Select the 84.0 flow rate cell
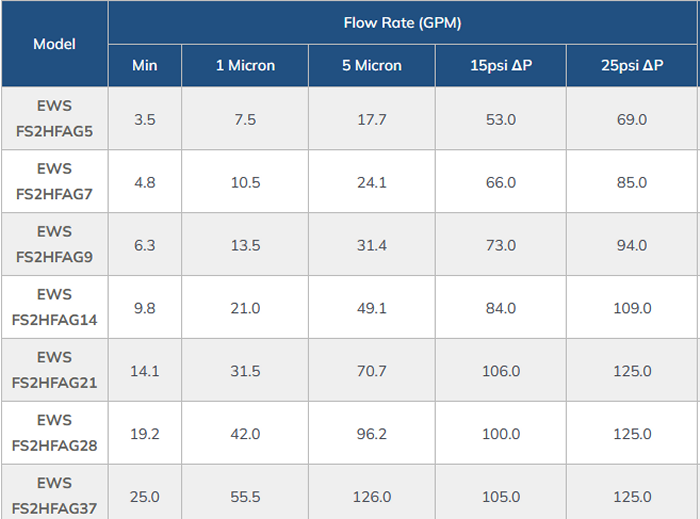Screen dimensions: 700x519 click(x=500, y=308)
